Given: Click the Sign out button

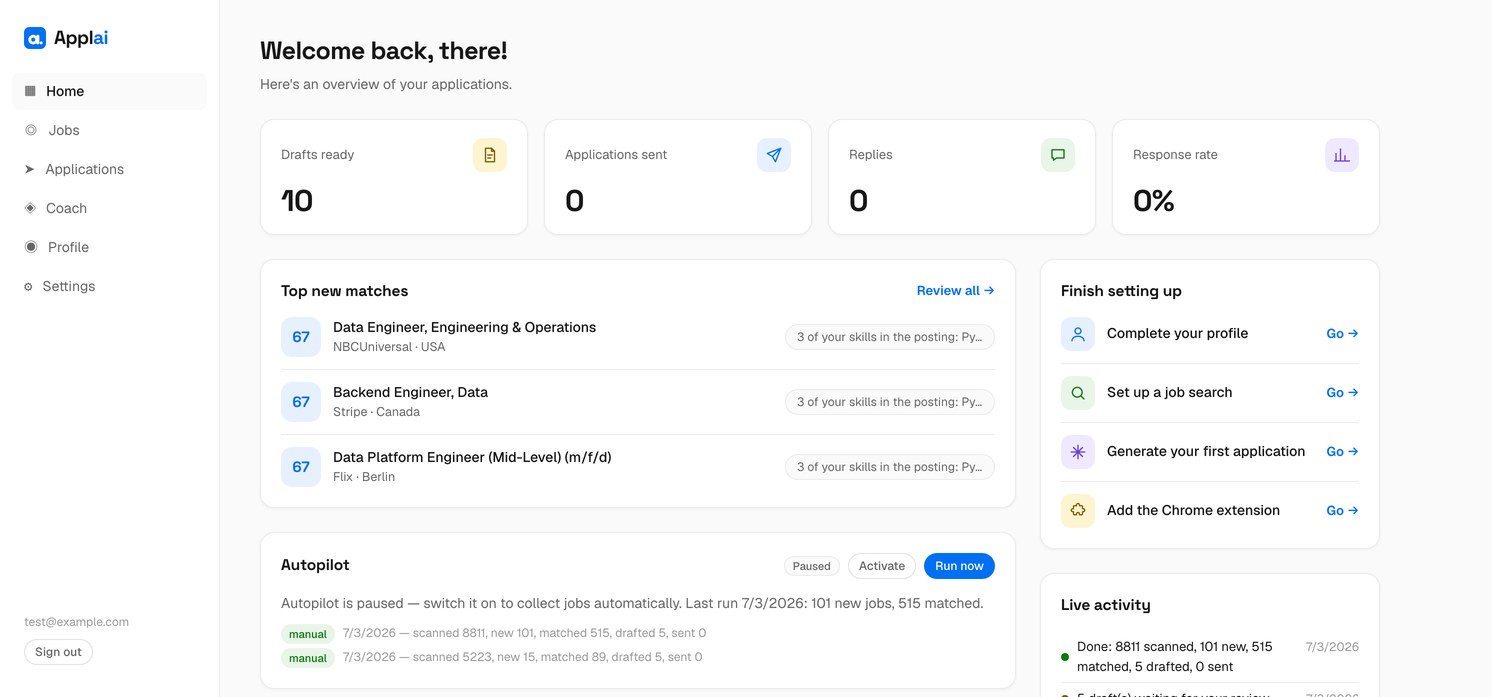Looking at the screenshot, I should (58, 652).
